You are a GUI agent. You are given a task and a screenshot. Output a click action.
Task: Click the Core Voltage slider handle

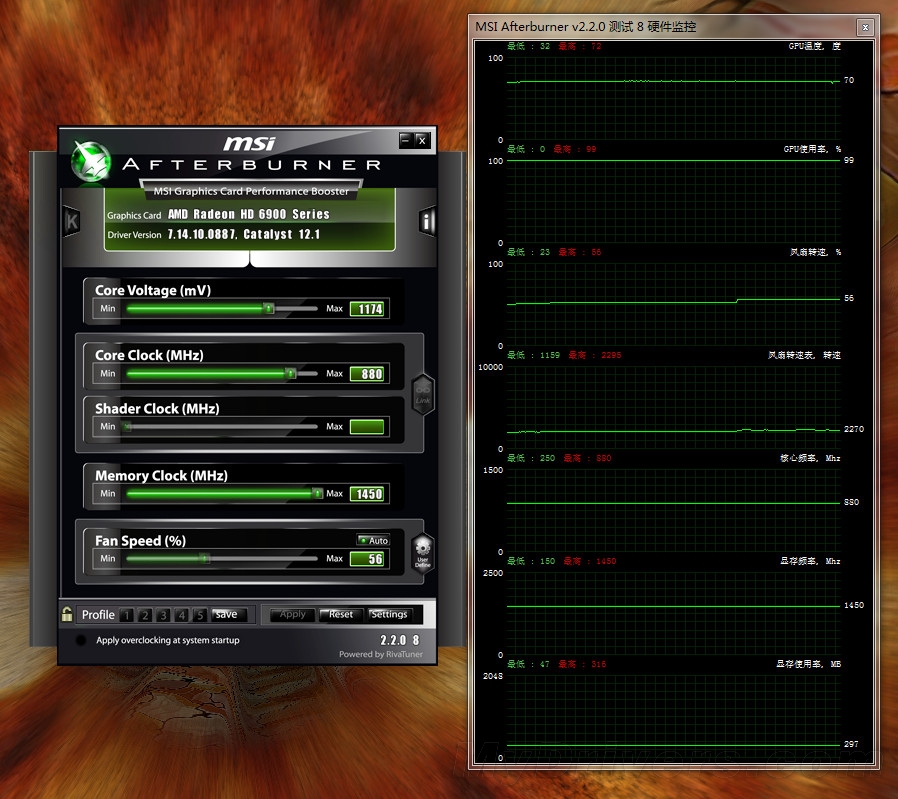(x=269, y=309)
